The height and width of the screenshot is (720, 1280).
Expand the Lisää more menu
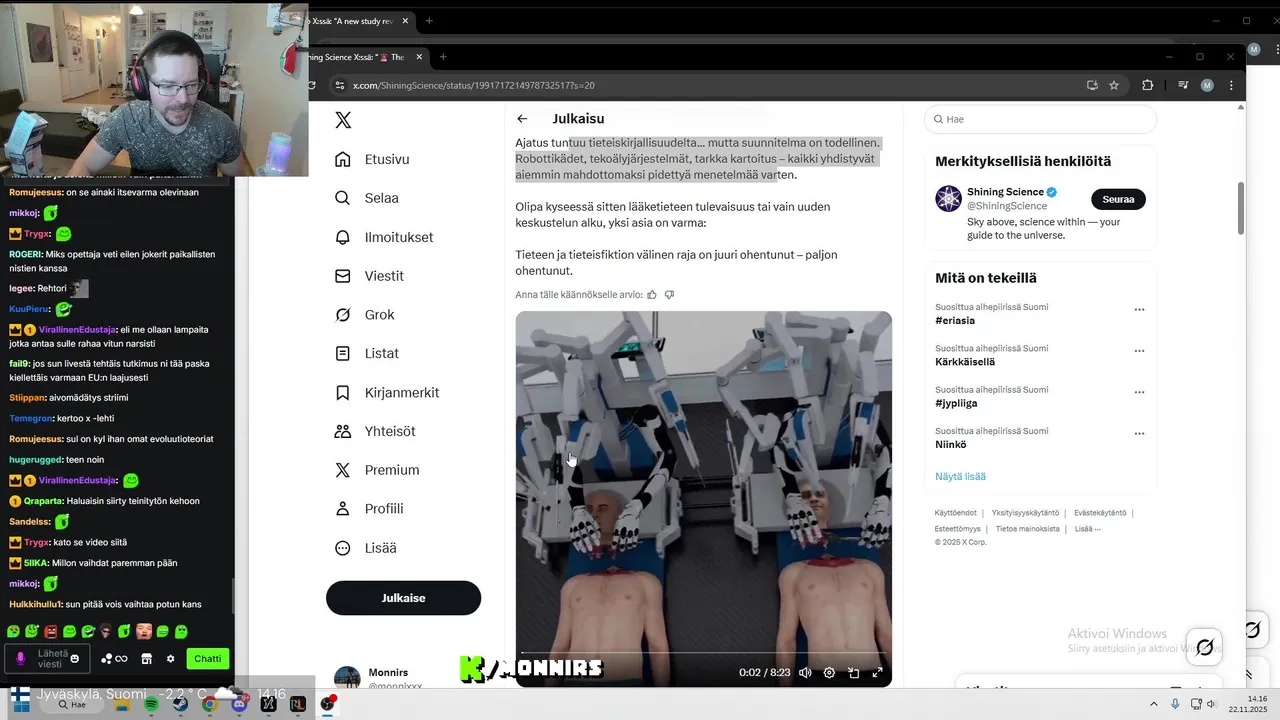point(365,548)
